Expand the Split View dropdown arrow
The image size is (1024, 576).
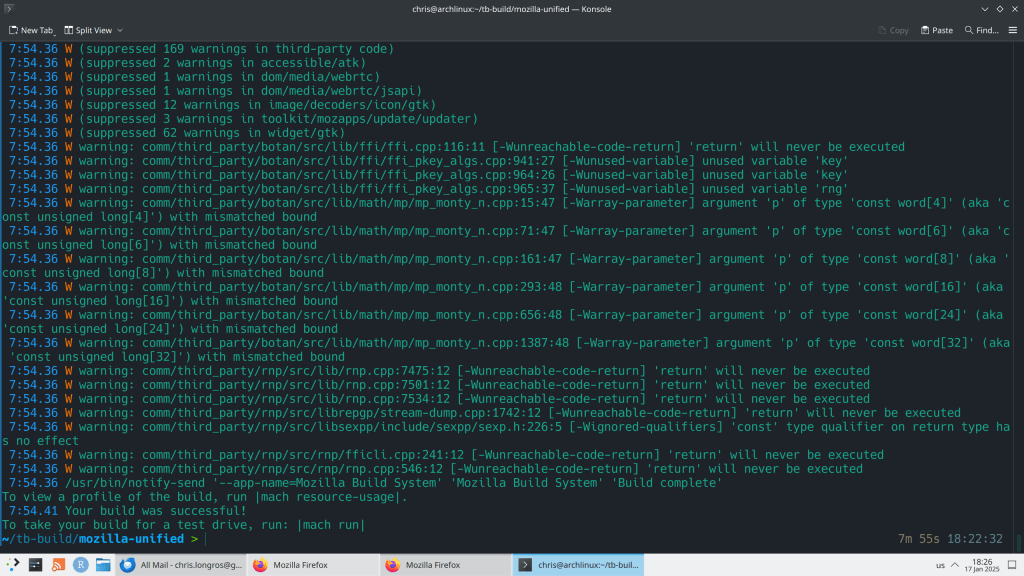click(x=119, y=30)
